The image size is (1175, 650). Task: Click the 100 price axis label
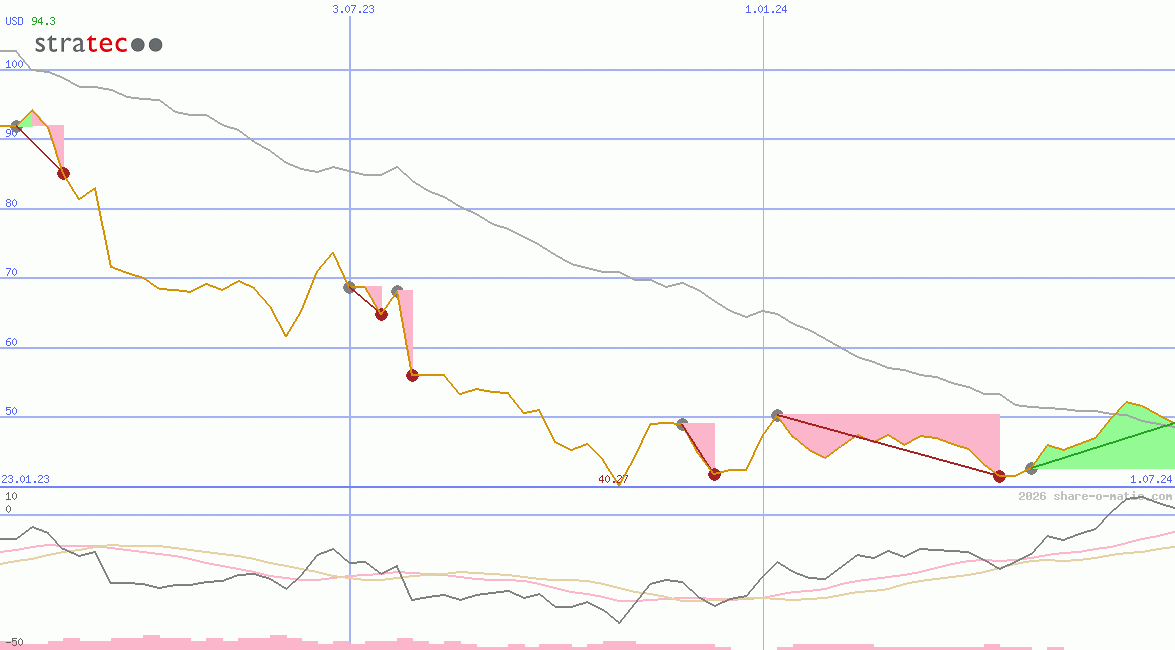tap(14, 64)
